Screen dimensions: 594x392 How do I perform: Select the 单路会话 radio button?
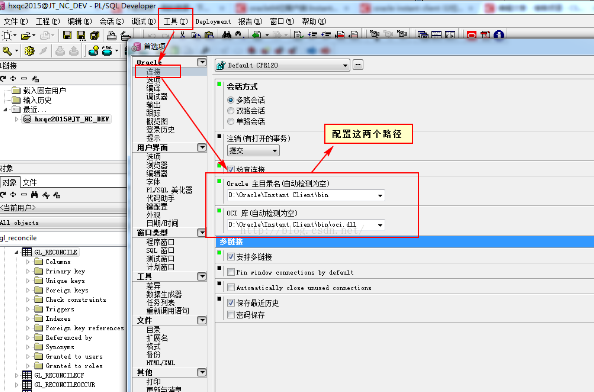pyautogui.click(x=230, y=121)
